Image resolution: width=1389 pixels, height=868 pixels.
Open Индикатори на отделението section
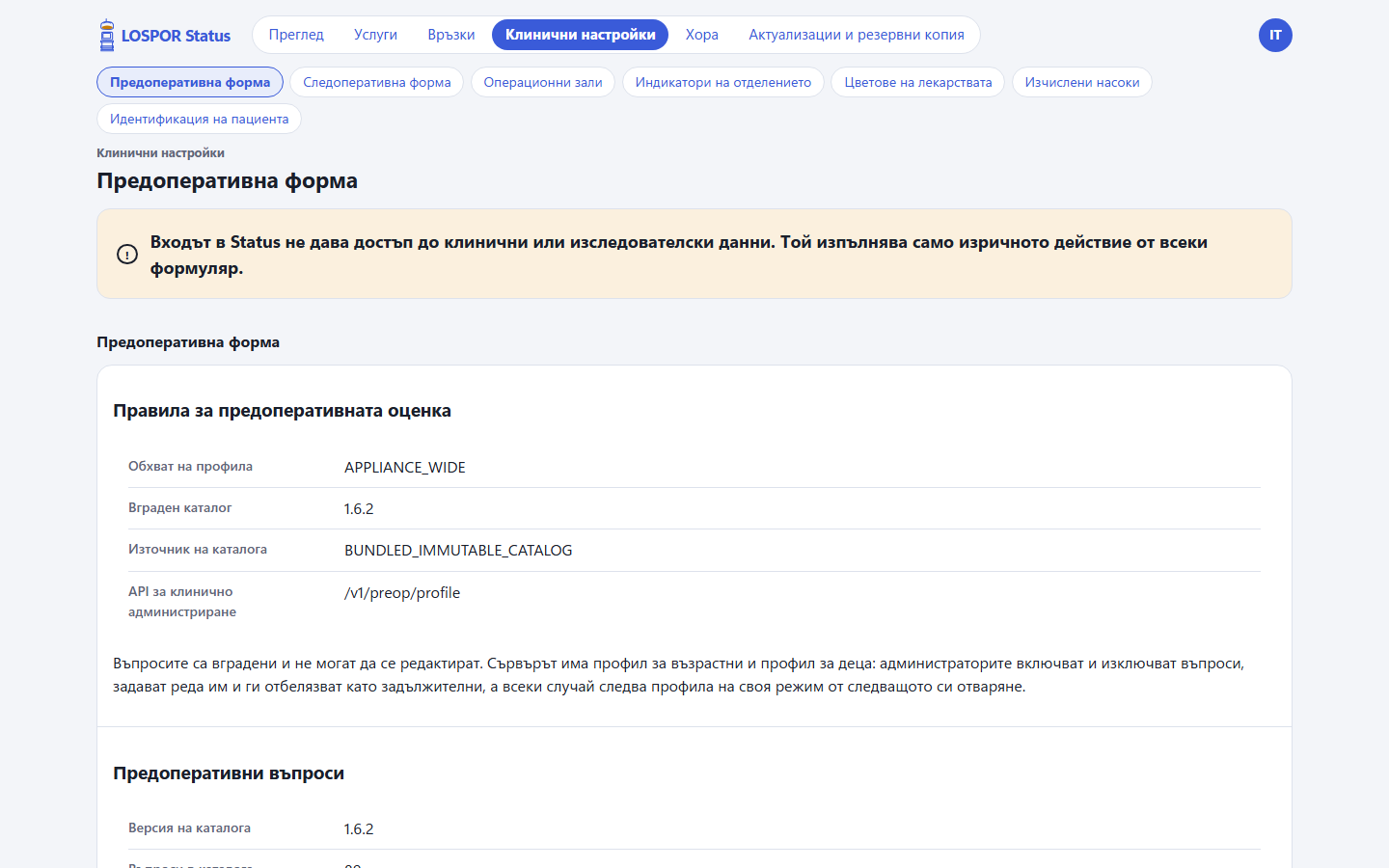pyautogui.click(x=723, y=82)
